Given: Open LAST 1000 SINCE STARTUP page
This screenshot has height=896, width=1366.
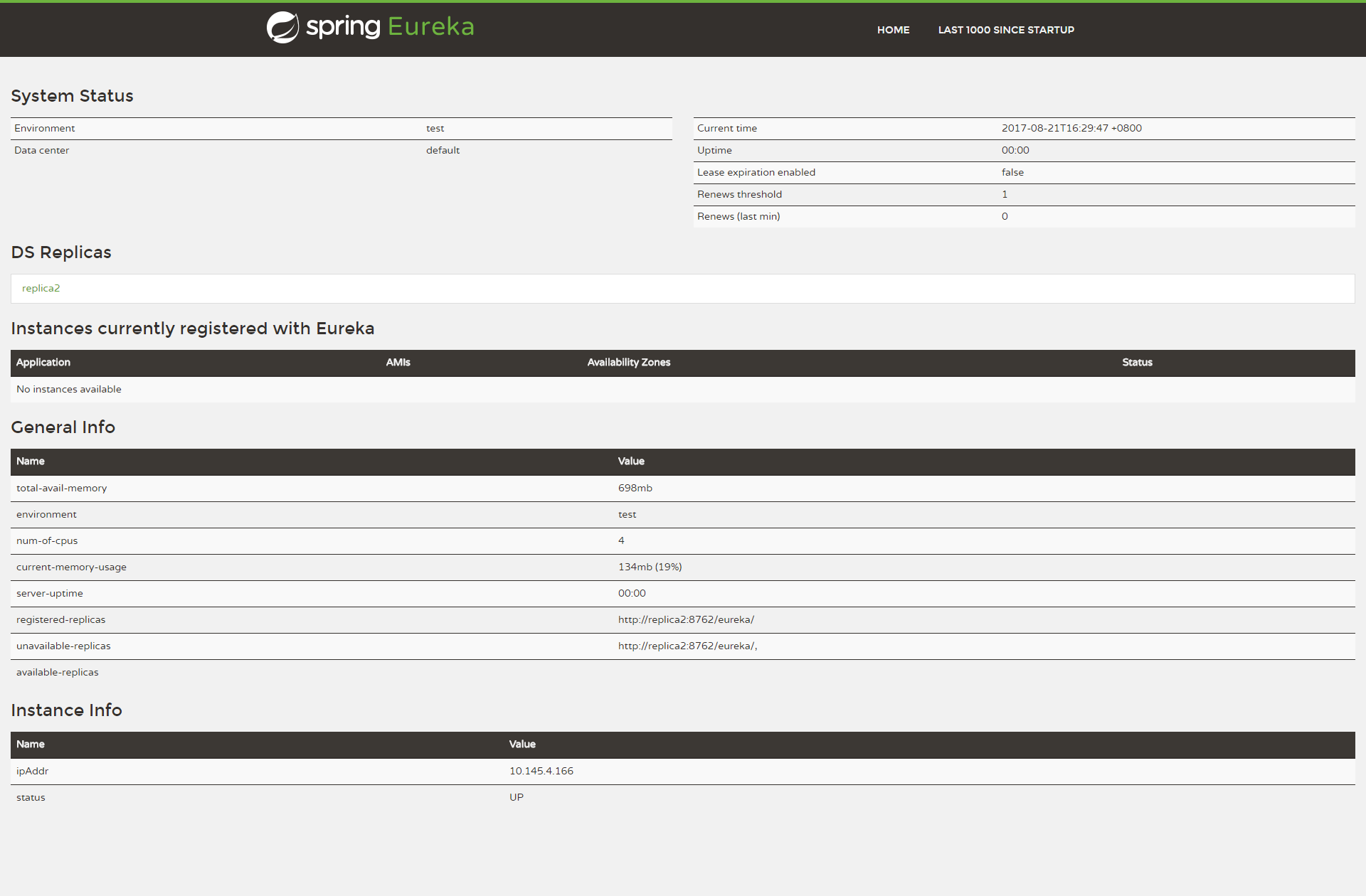Looking at the screenshot, I should point(1005,30).
